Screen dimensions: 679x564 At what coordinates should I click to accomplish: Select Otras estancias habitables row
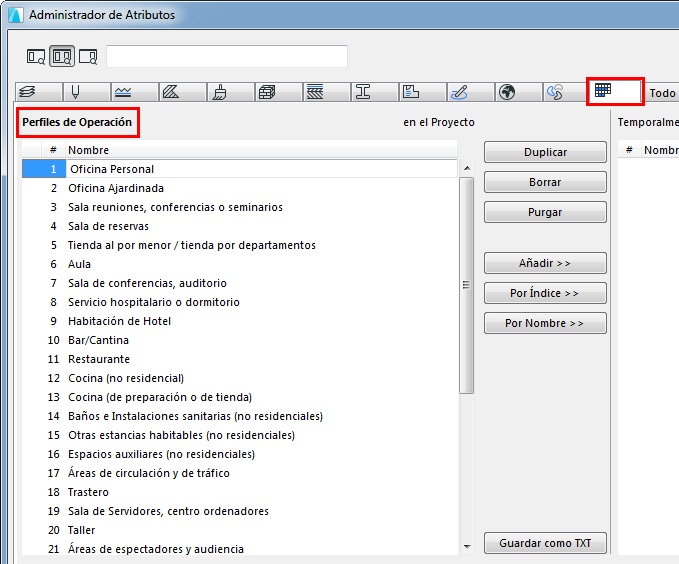tap(240, 435)
